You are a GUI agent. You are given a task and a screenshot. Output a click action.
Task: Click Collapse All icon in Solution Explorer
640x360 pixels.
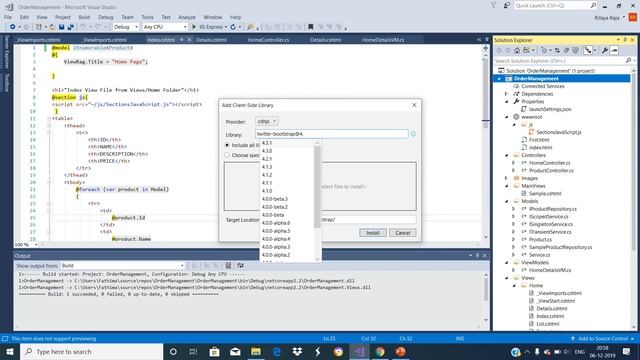click(566, 51)
